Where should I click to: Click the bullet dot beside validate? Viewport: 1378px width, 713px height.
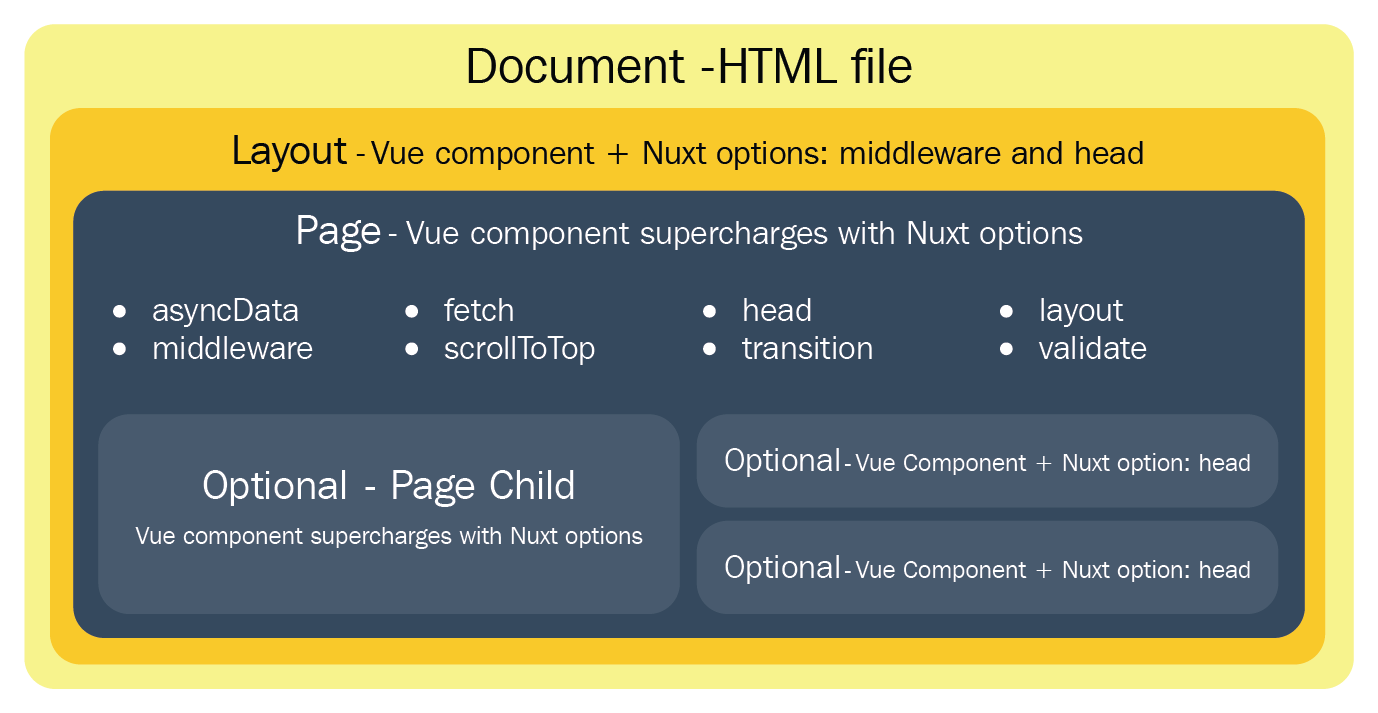(1007, 349)
